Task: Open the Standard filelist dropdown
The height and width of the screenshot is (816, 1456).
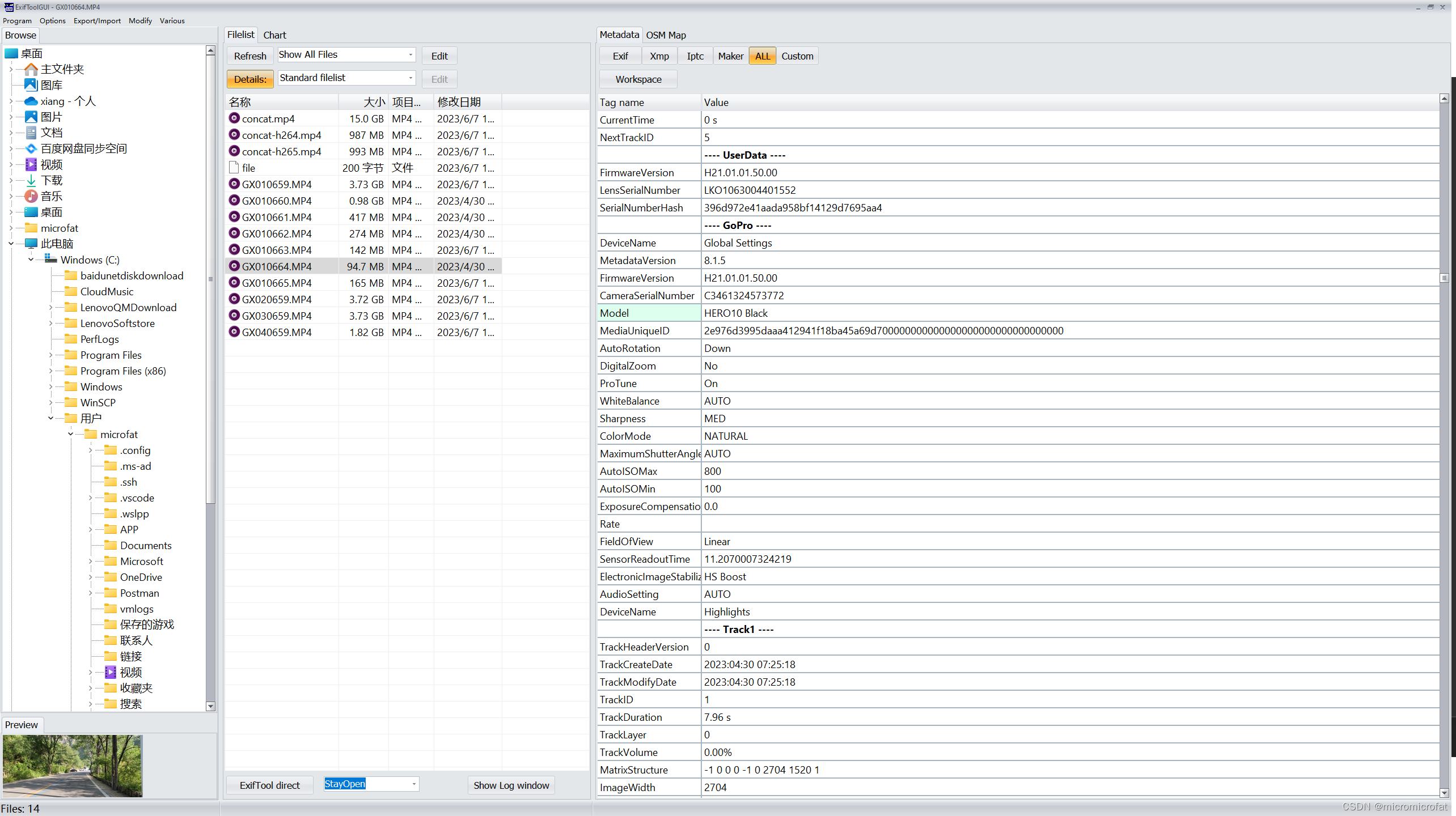Action: (x=410, y=78)
